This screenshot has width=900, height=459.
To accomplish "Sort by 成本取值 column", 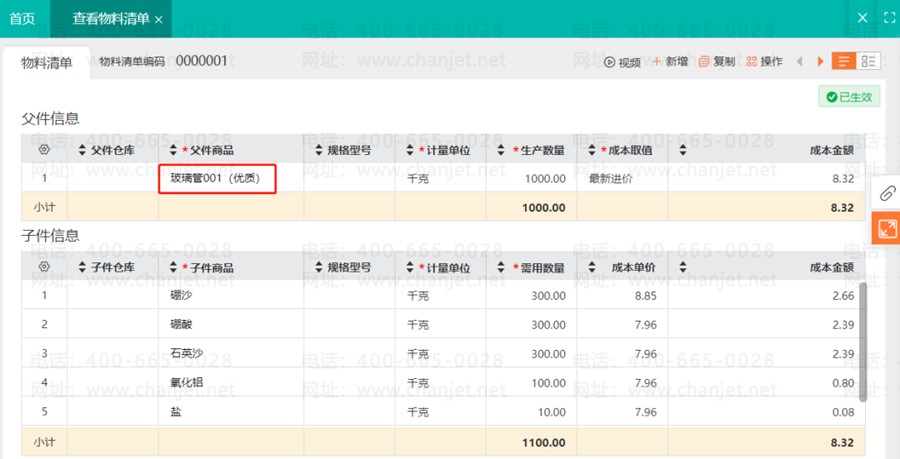I will 592,150.
